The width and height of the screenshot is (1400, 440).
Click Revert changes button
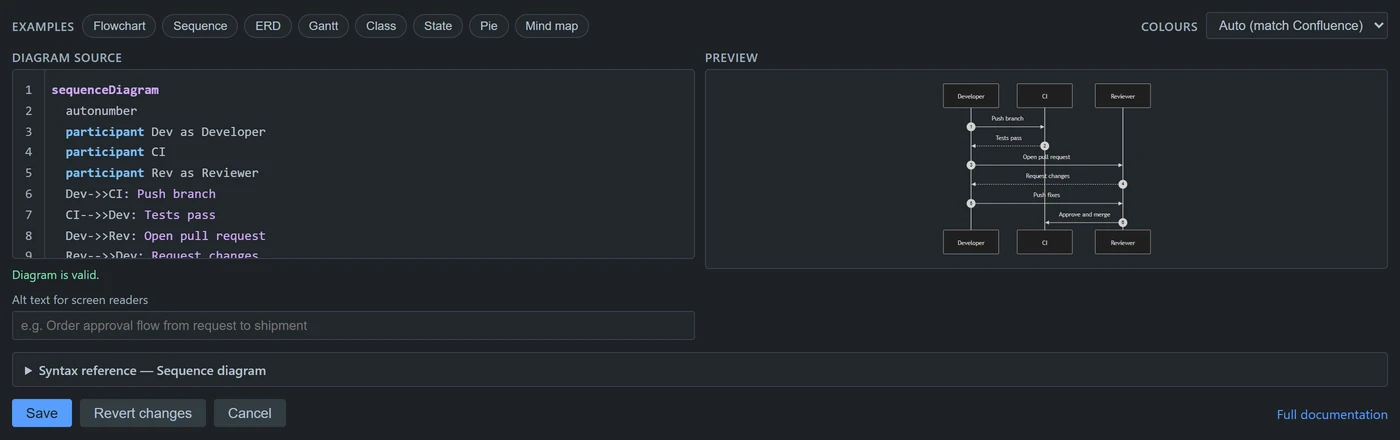[143, 413]
